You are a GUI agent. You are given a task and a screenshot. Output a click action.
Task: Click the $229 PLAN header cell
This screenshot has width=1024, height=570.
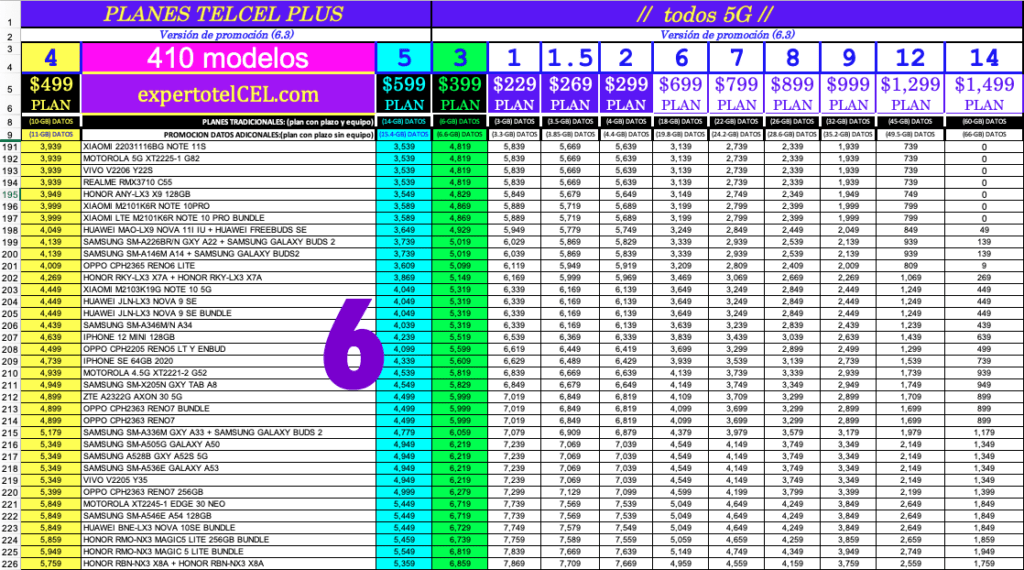(515, 94)
